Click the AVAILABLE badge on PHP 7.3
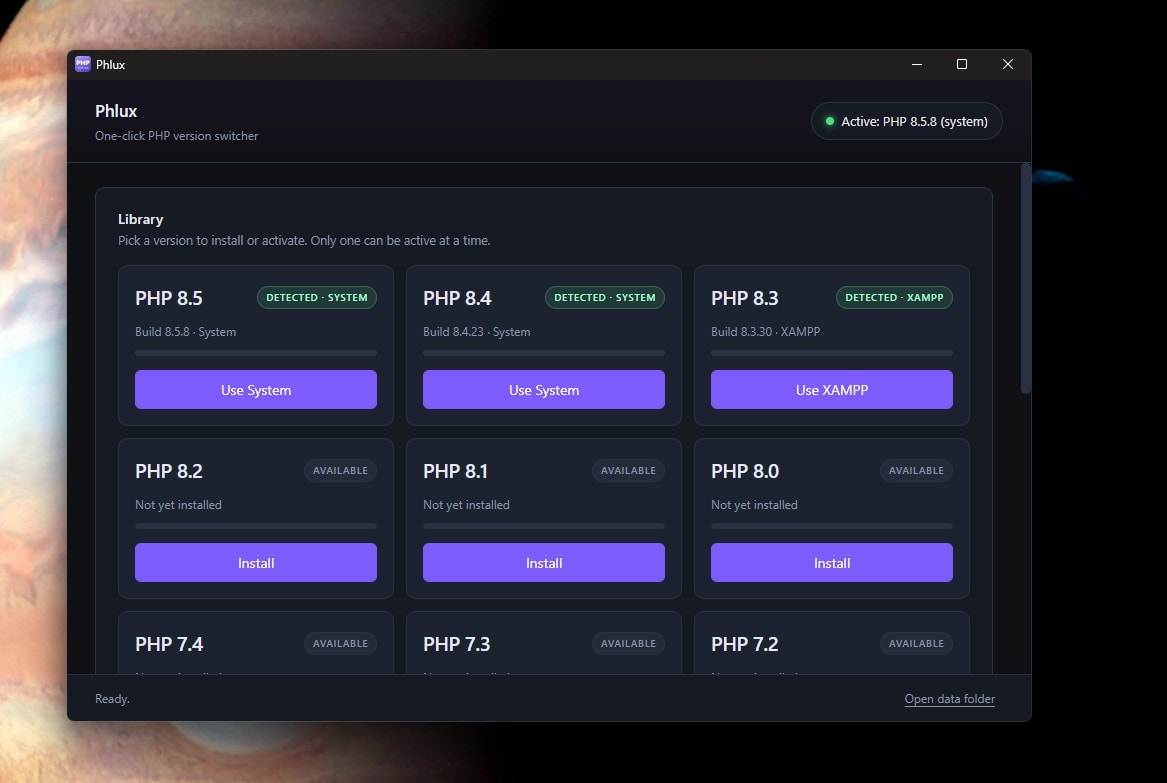Screen dimensions: 1167x783 [x=628, y=643]
